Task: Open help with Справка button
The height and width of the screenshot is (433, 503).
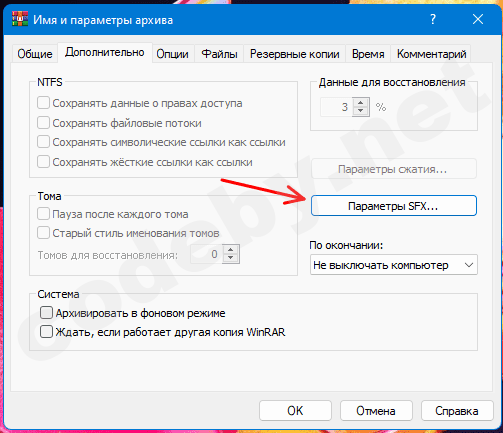Action: tap(457, 411)
